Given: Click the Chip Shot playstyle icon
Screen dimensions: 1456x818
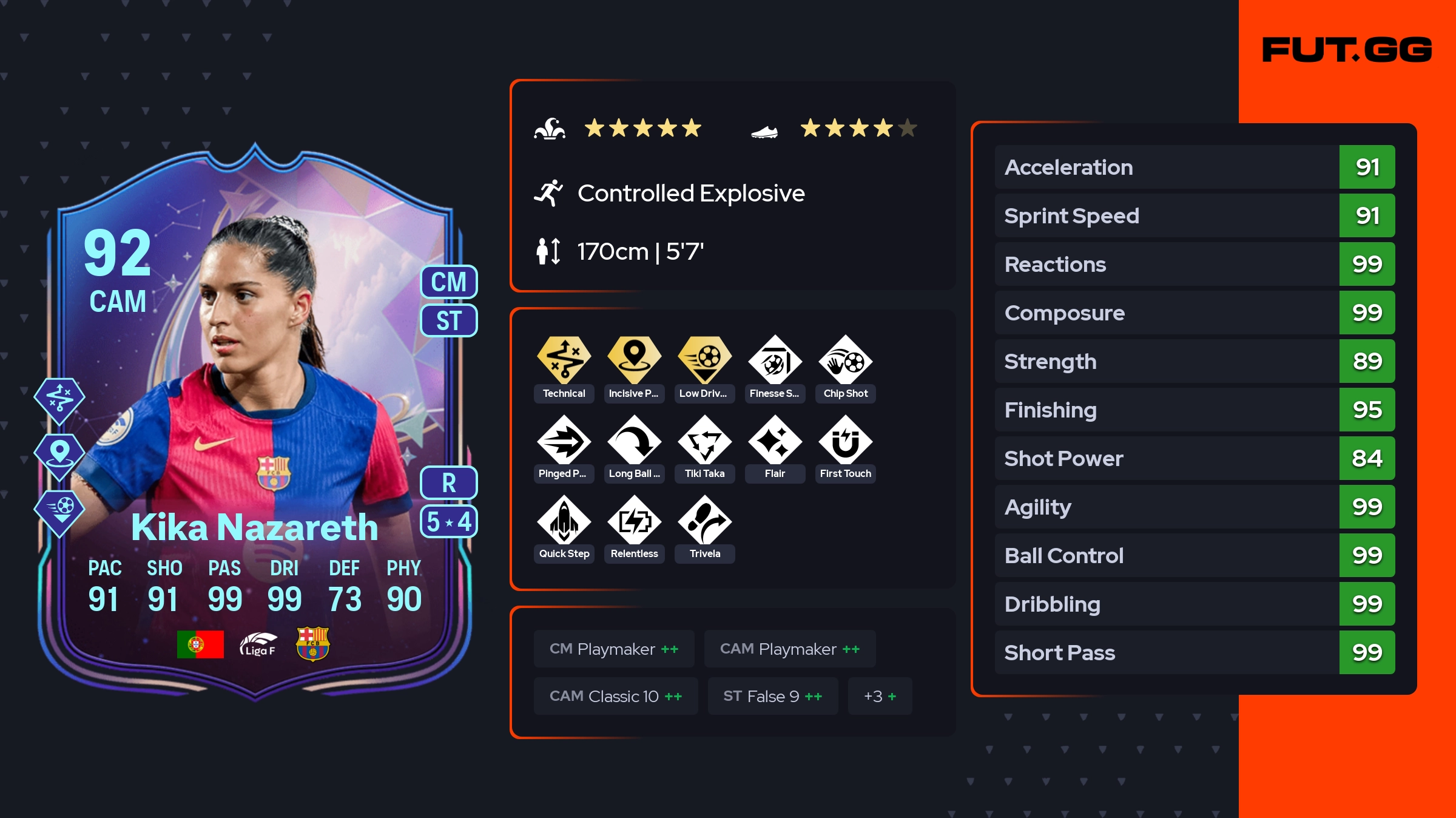Looking at the screenshot, I should click(x=845, y=360).
